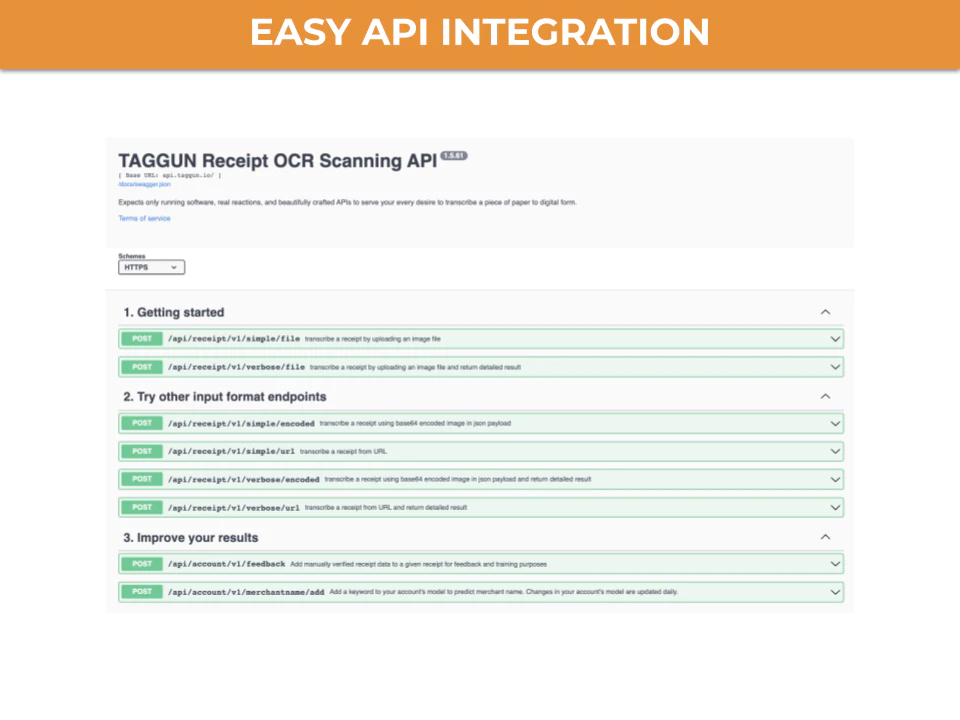
Task: Click POST badge for verbose/encoded endpoint
Action: [142, 479]
